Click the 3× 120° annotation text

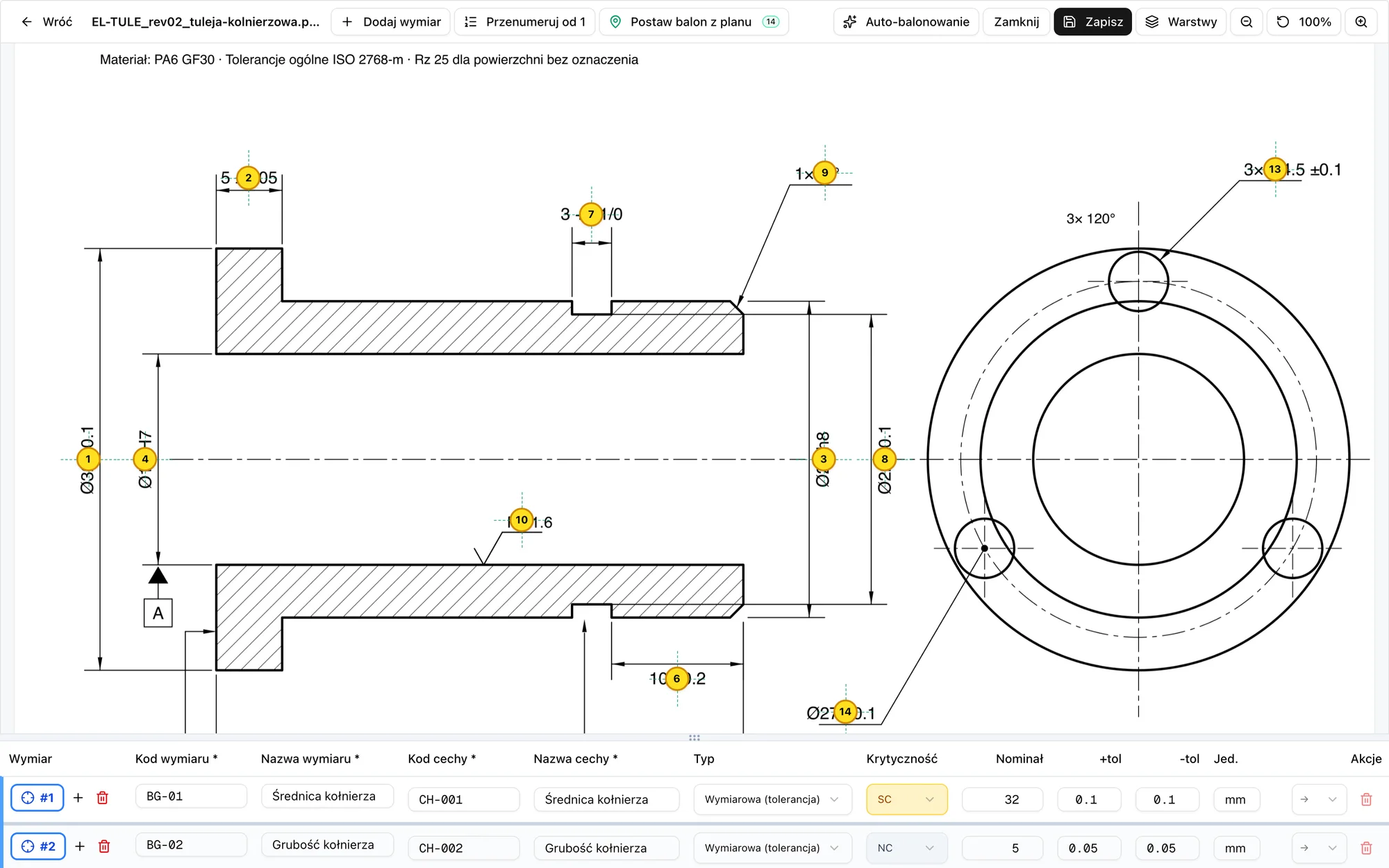coord(1090,219)
